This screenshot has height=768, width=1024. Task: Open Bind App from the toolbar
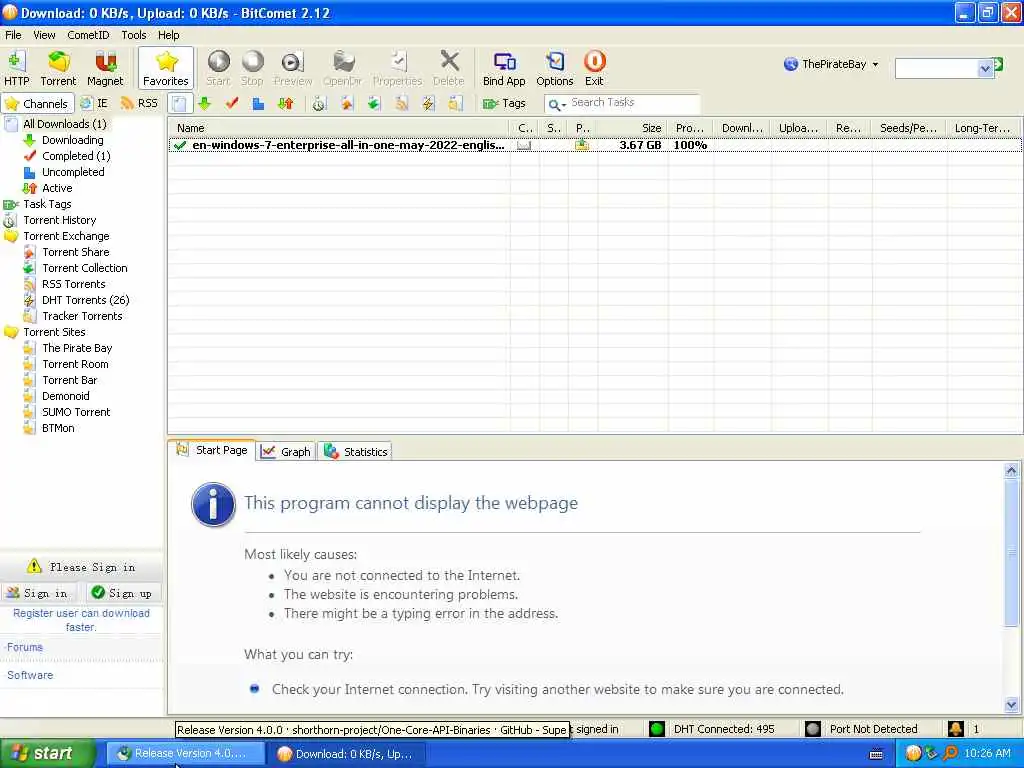(504, 68)
